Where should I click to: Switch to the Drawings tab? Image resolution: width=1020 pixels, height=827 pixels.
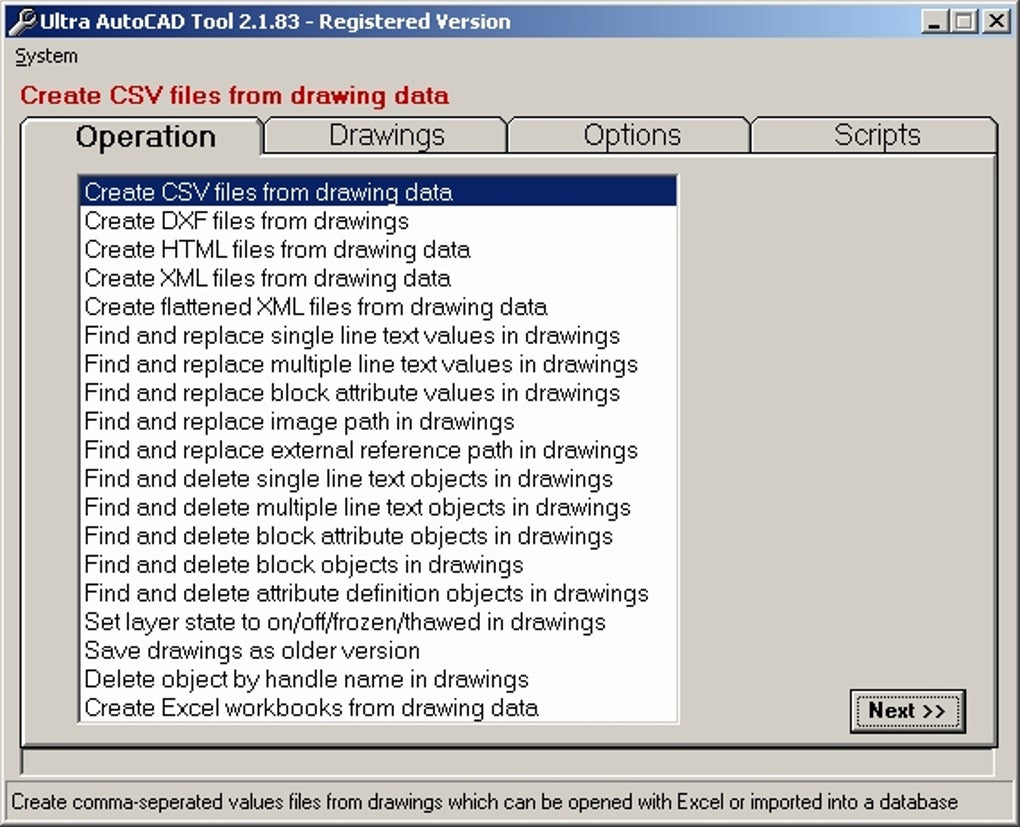click(386, 135)
